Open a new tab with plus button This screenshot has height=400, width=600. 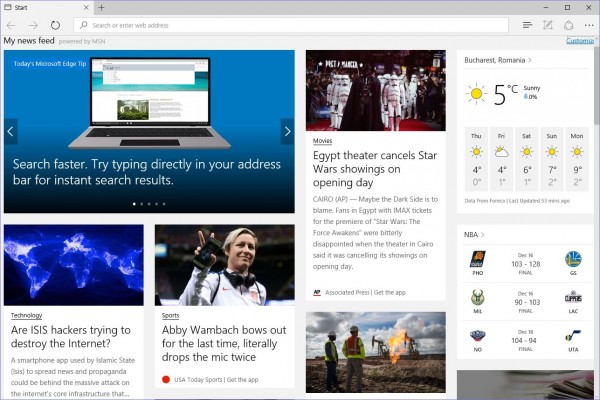click(100, 7)
